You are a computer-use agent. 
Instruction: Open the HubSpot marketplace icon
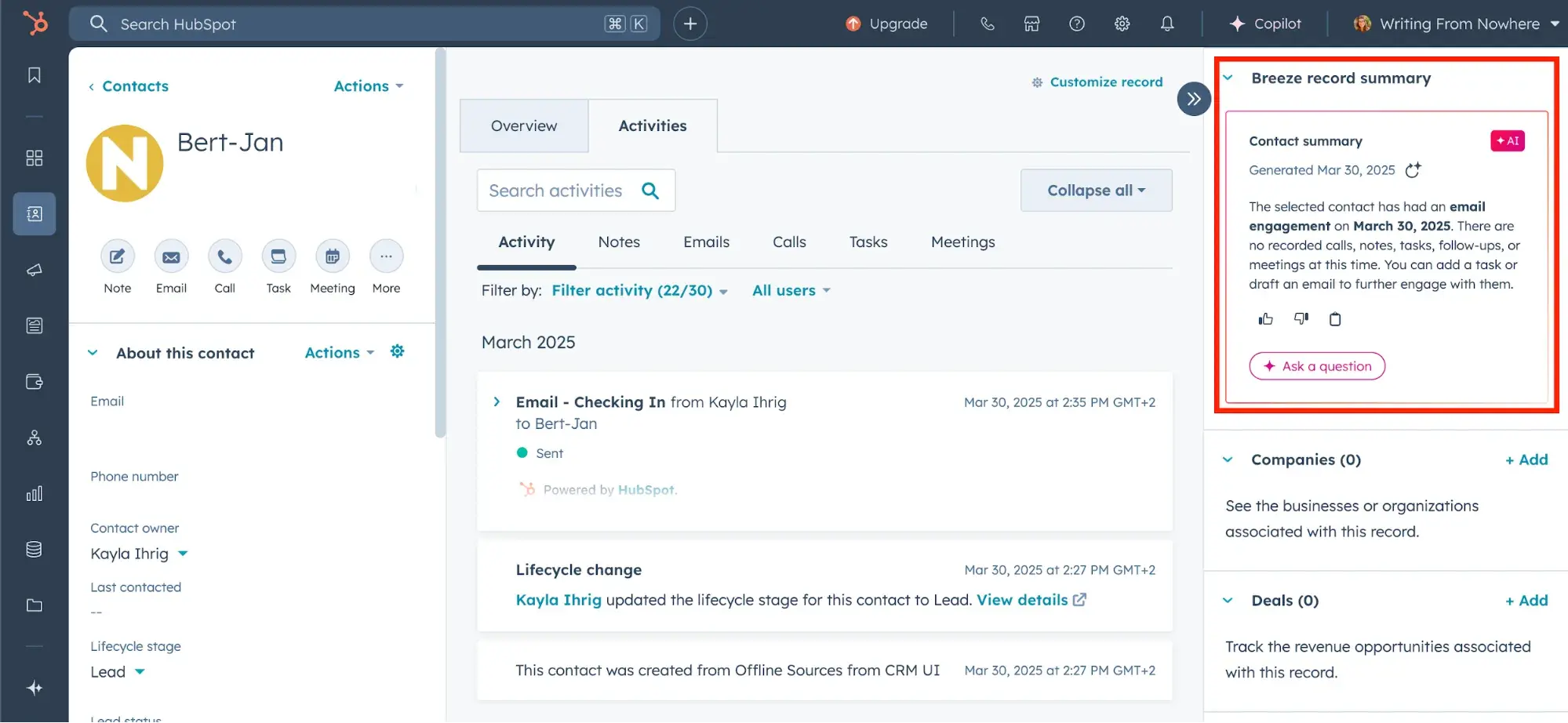pos(1031,24)
